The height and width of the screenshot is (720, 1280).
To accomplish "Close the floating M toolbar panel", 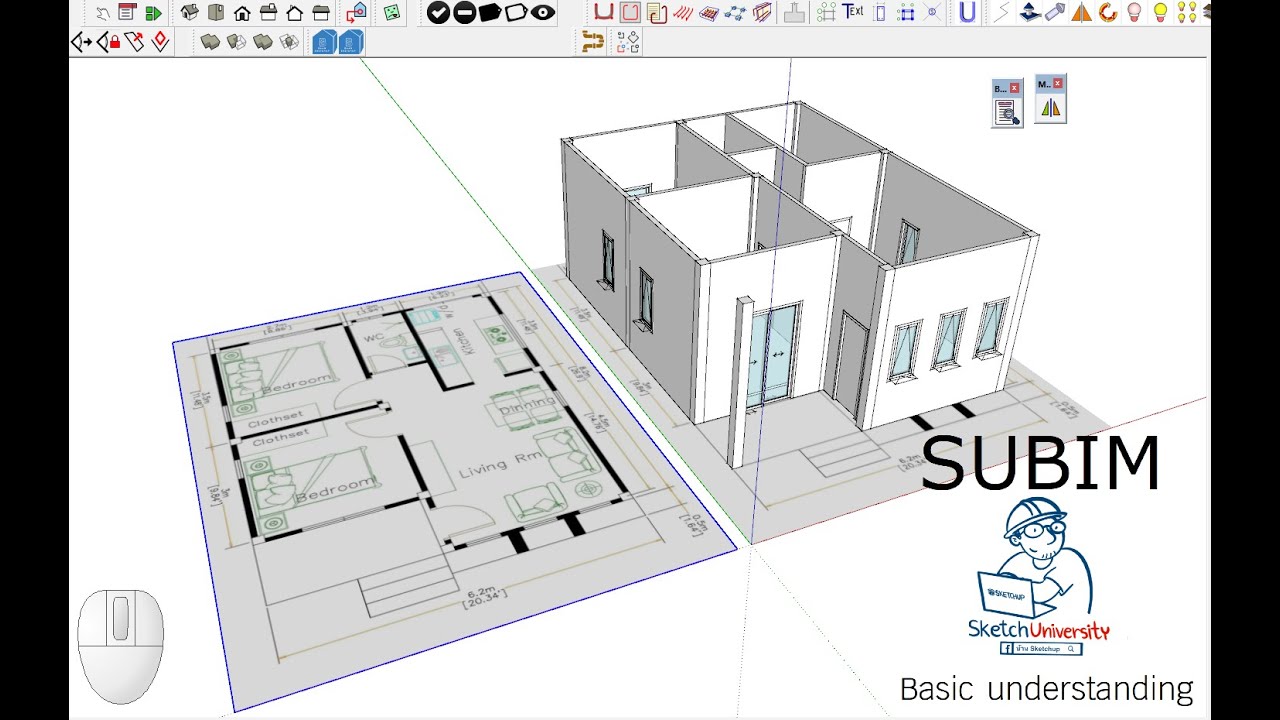I will [1058, 83].
